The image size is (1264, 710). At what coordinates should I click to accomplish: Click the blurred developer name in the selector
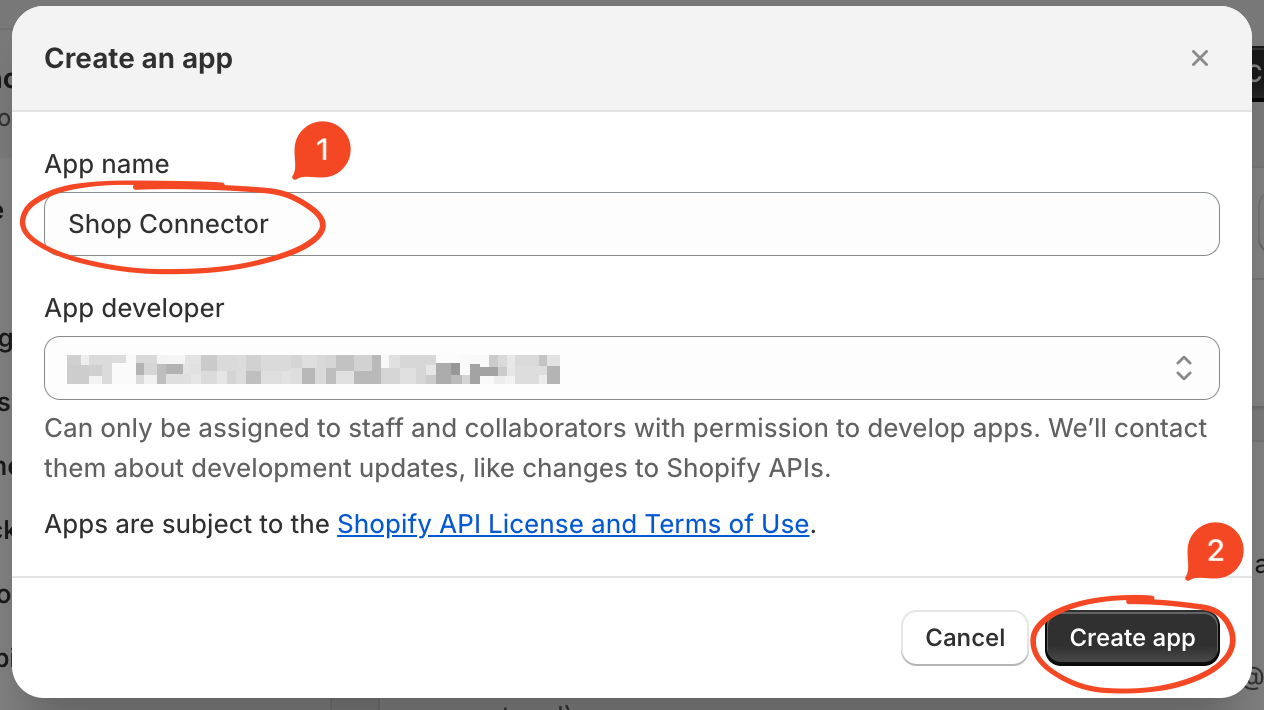[312, 369]
